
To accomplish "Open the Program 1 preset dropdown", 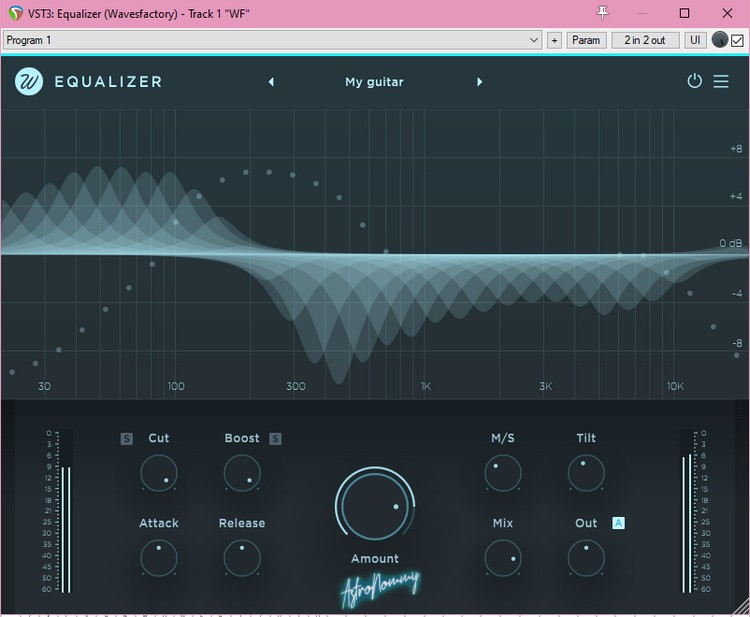I will click(x=272, y=40).
